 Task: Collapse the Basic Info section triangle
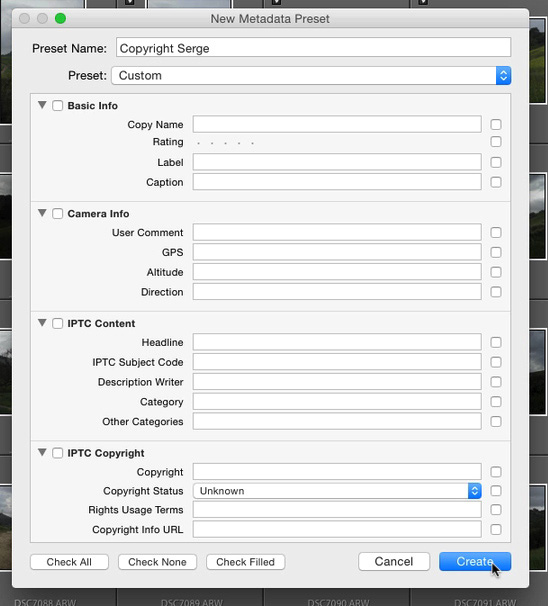tap(42, 105)
